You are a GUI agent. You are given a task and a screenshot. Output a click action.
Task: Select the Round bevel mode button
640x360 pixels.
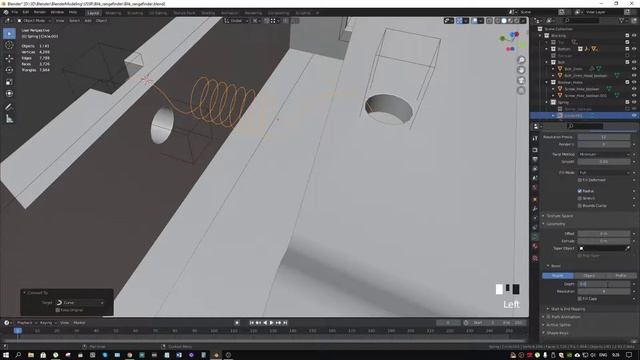tap(558, 276)
